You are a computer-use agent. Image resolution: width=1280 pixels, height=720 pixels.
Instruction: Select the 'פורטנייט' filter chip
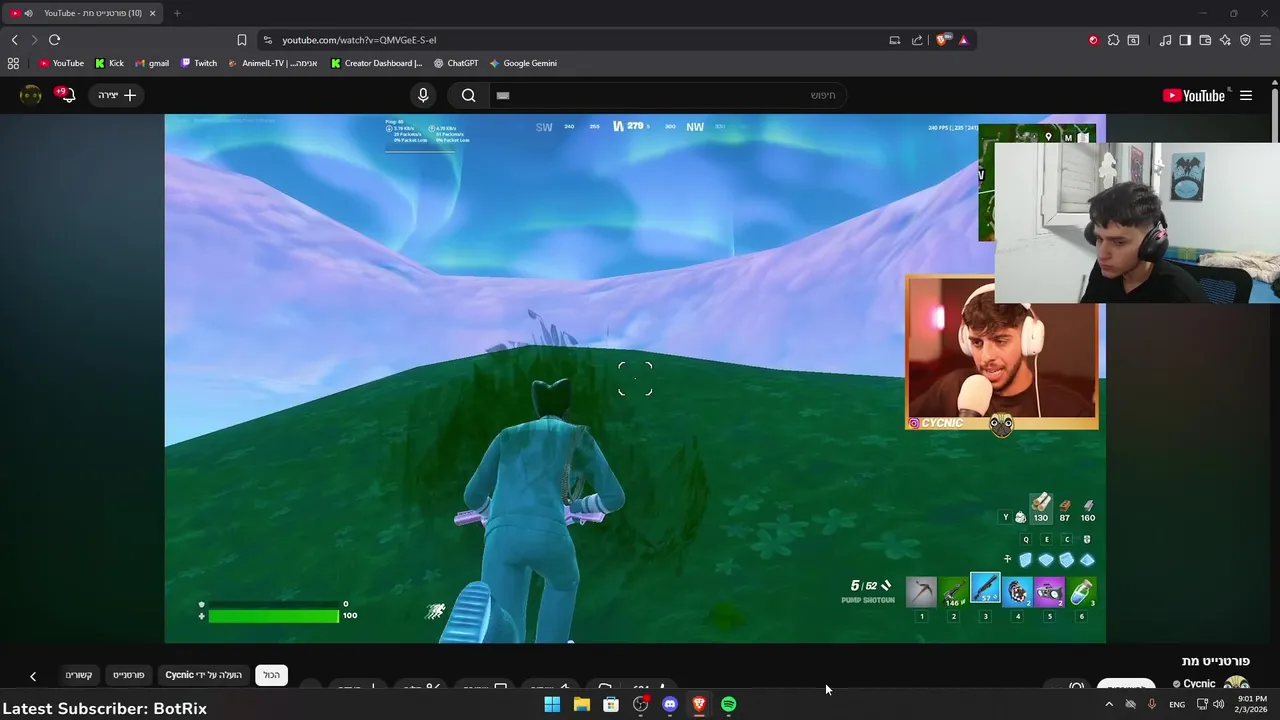128,675
